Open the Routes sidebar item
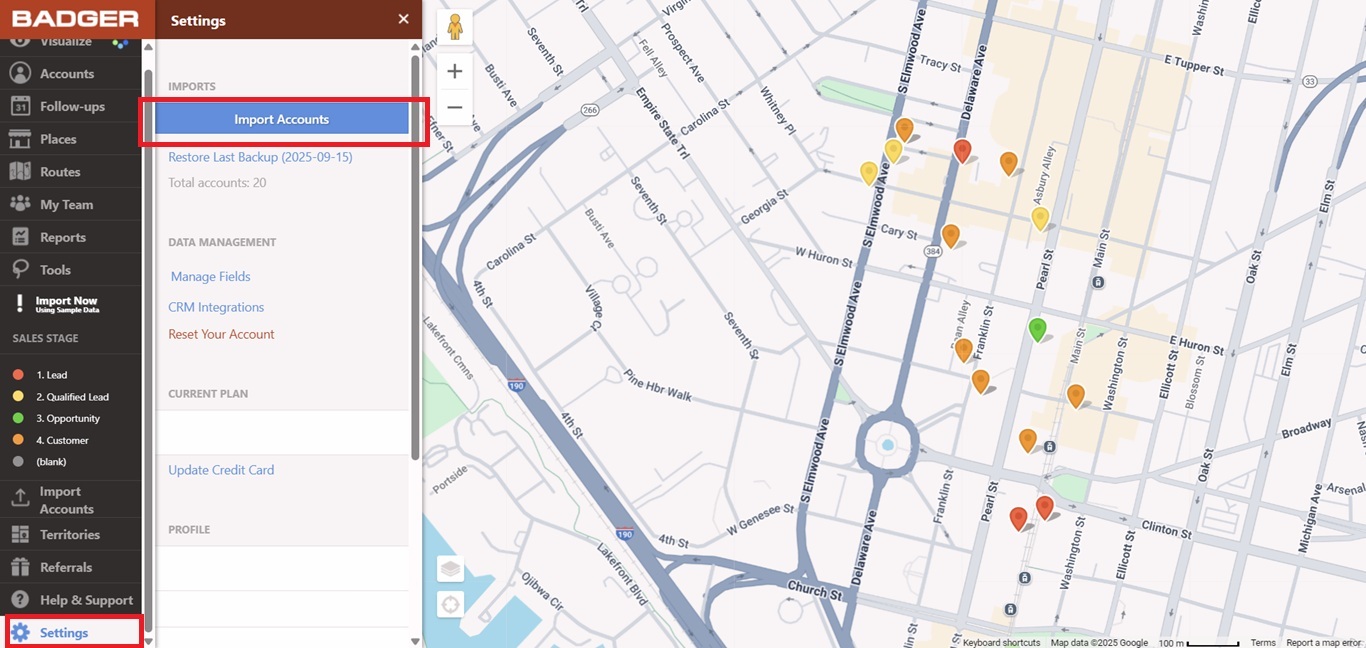The image size is (1366, 648). click(x=60, y=172)
